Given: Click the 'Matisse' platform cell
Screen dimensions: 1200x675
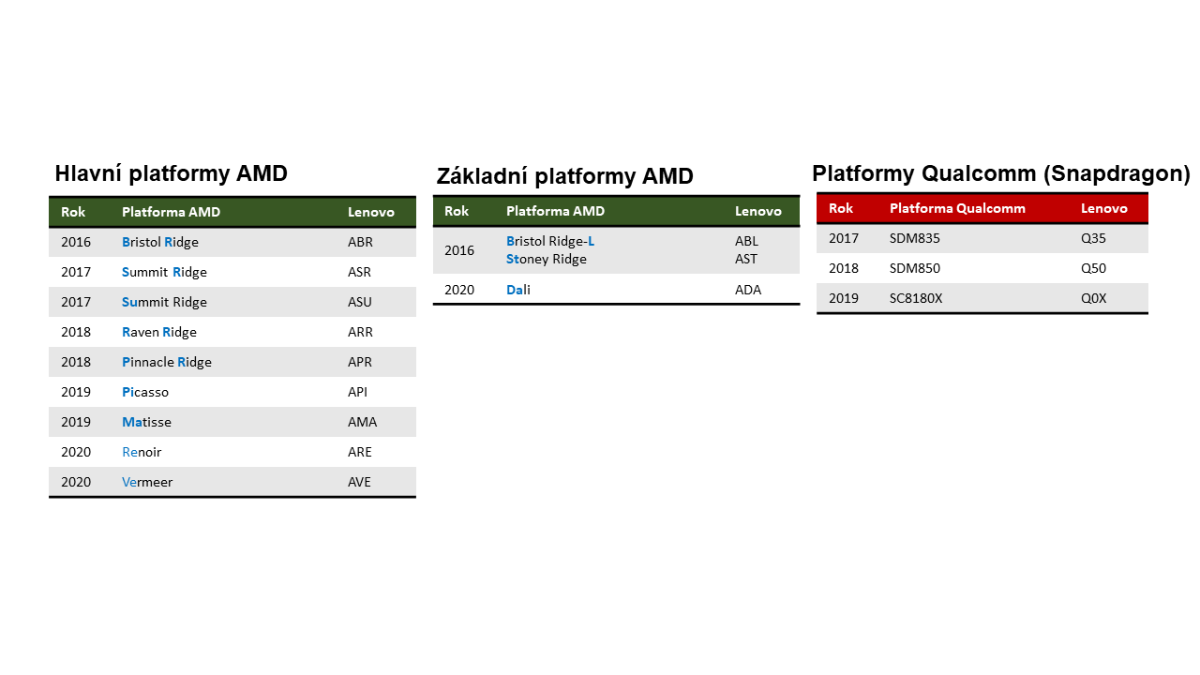Looking at the screenshot, I should pyautogui.click(x=146, y=422).
